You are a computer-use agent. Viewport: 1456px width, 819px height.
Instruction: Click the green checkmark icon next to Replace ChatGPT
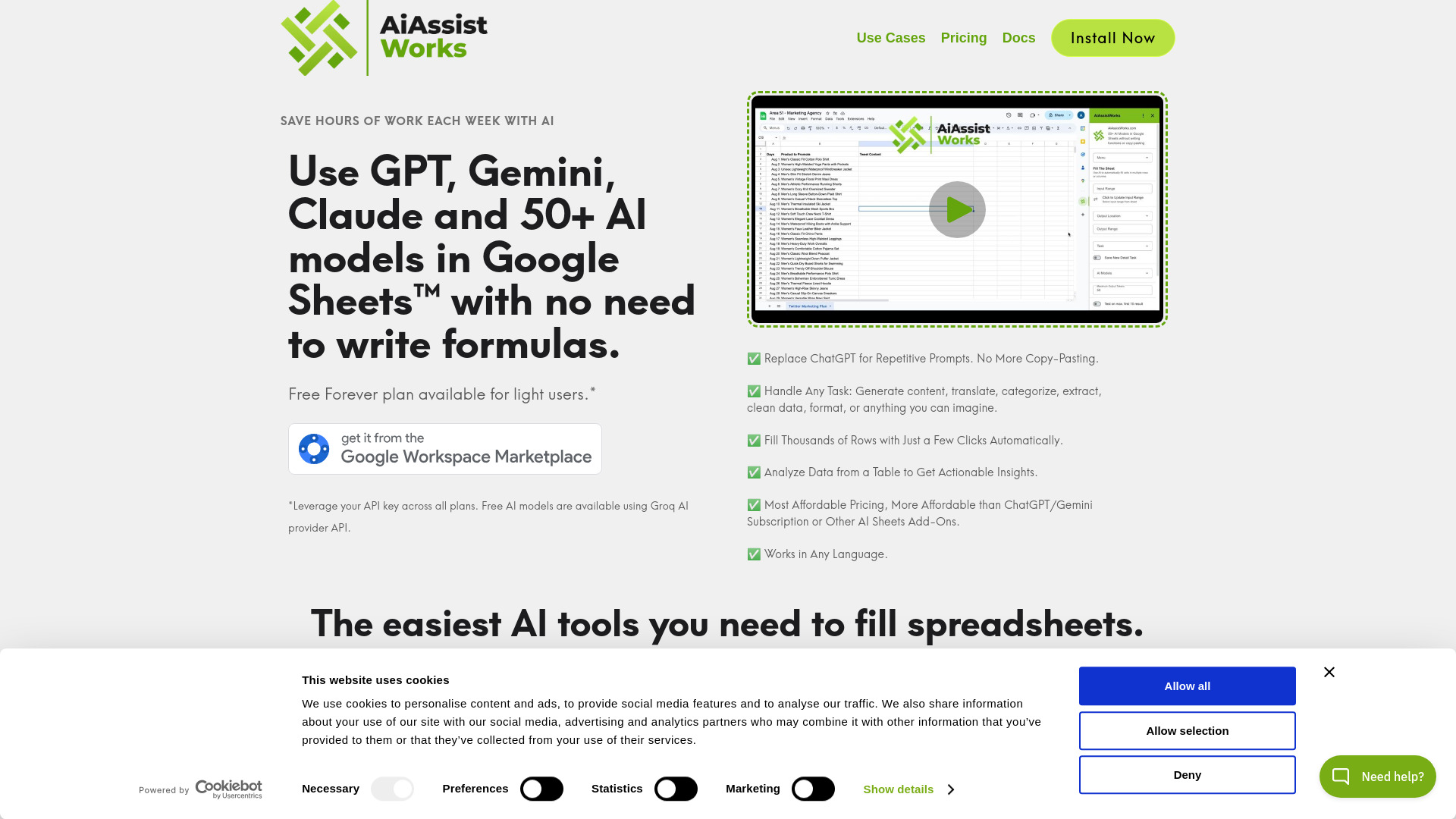(x=753, y=358)
